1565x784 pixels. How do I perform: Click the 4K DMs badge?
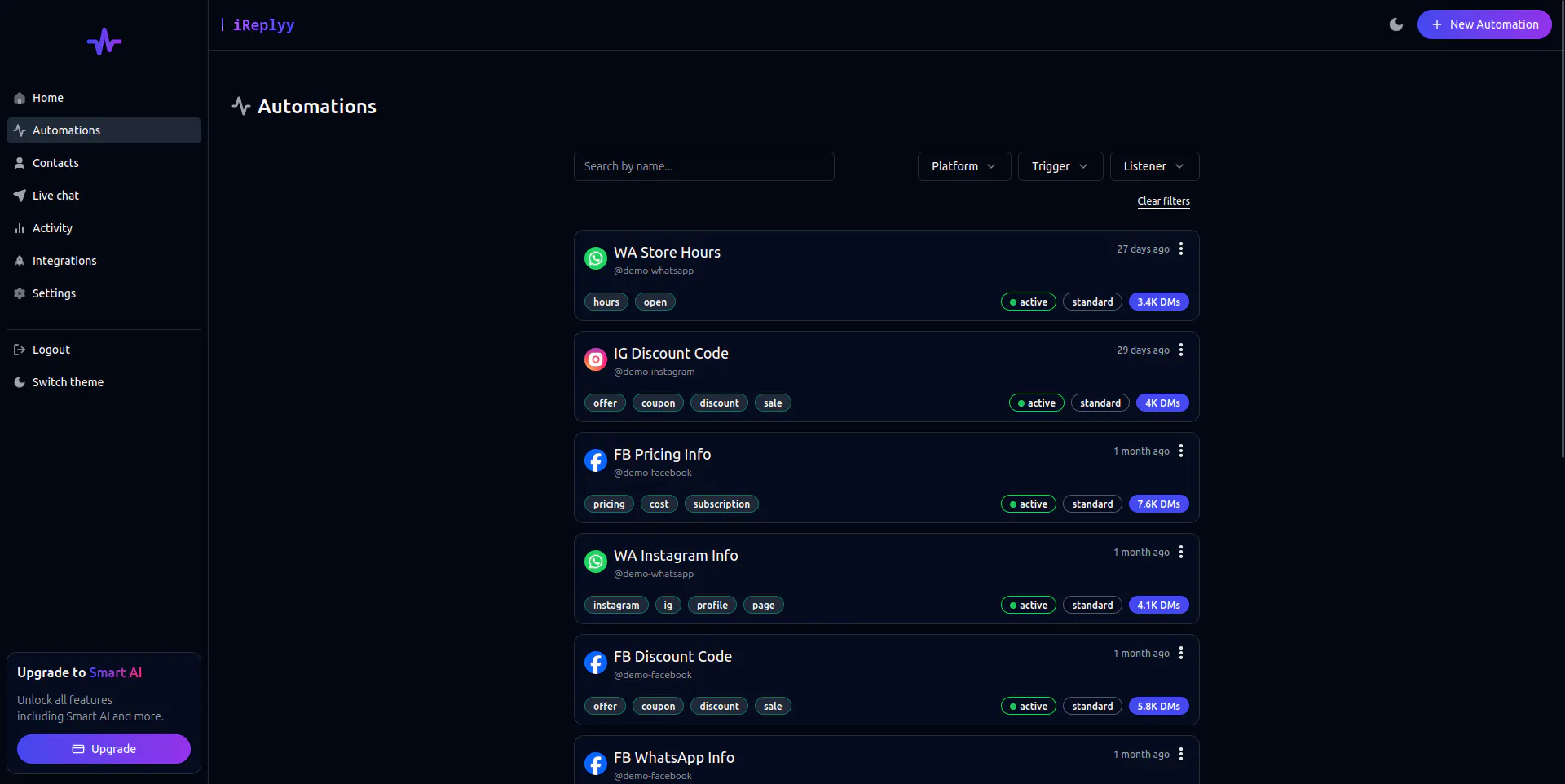pos(1162,403)
